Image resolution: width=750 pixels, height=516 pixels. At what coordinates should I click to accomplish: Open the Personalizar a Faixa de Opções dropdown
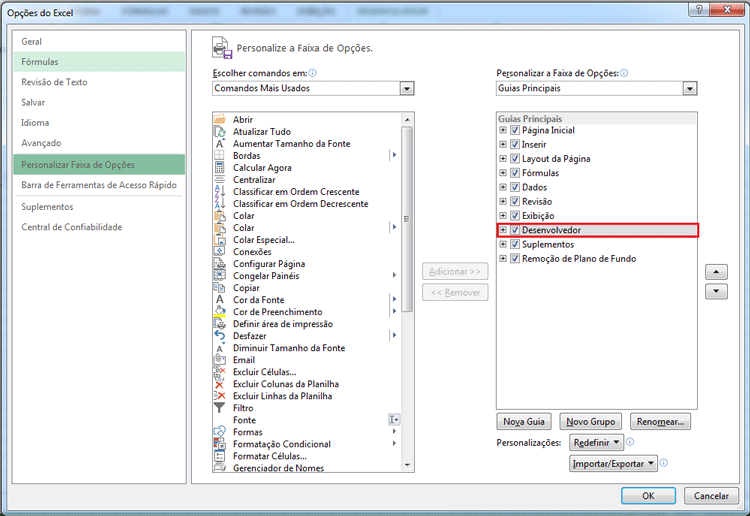pos(689,88)
